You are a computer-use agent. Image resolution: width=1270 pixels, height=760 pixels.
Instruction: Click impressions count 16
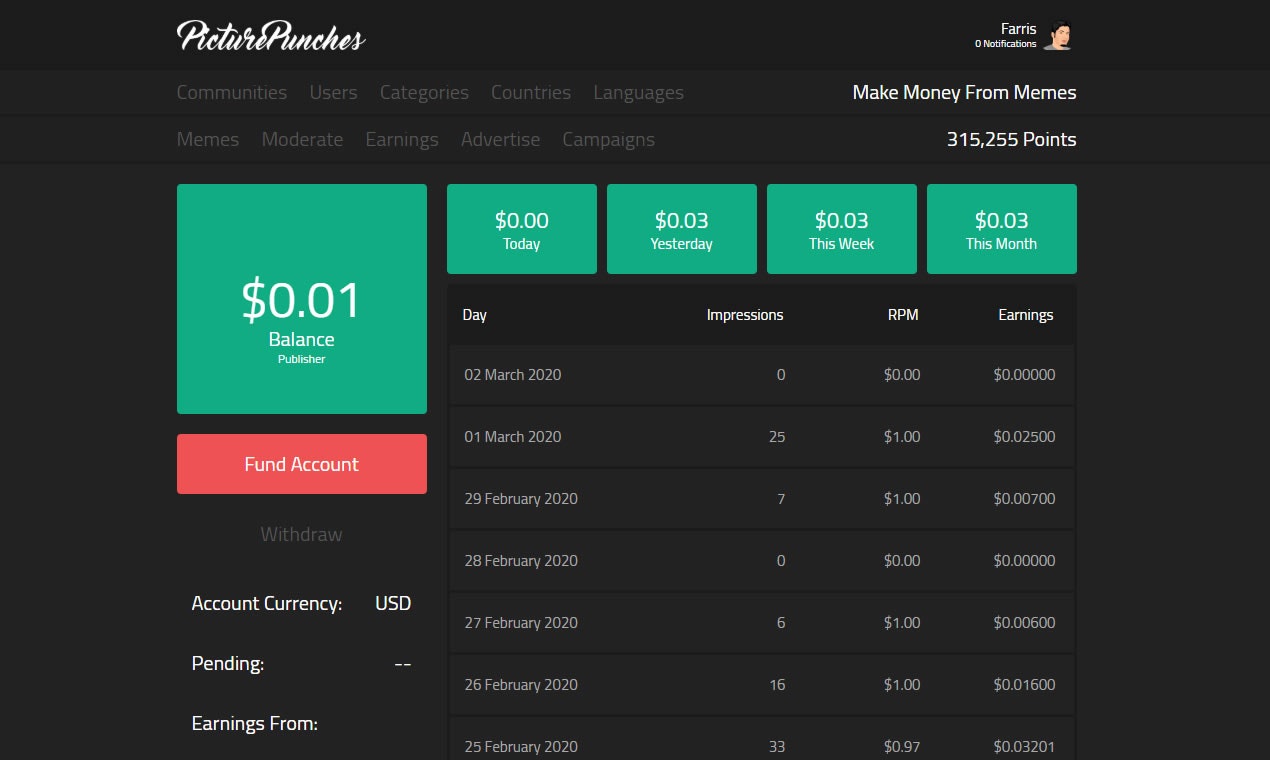coord(777,685)
